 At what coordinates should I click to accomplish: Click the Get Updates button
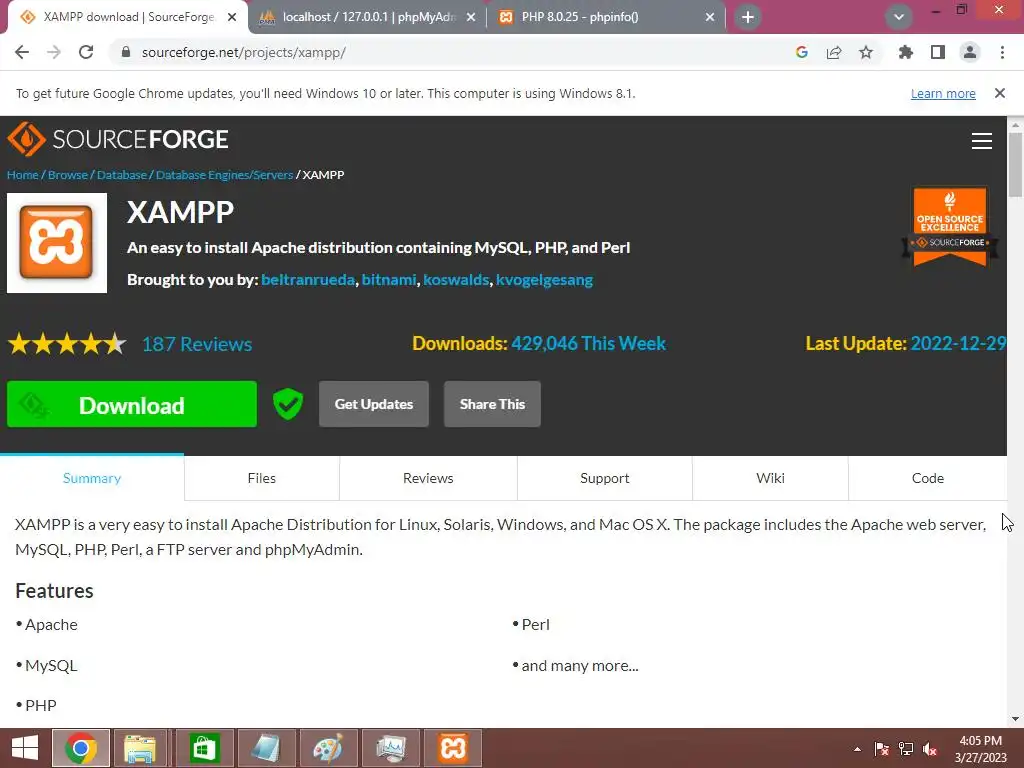tap(374, 404)
